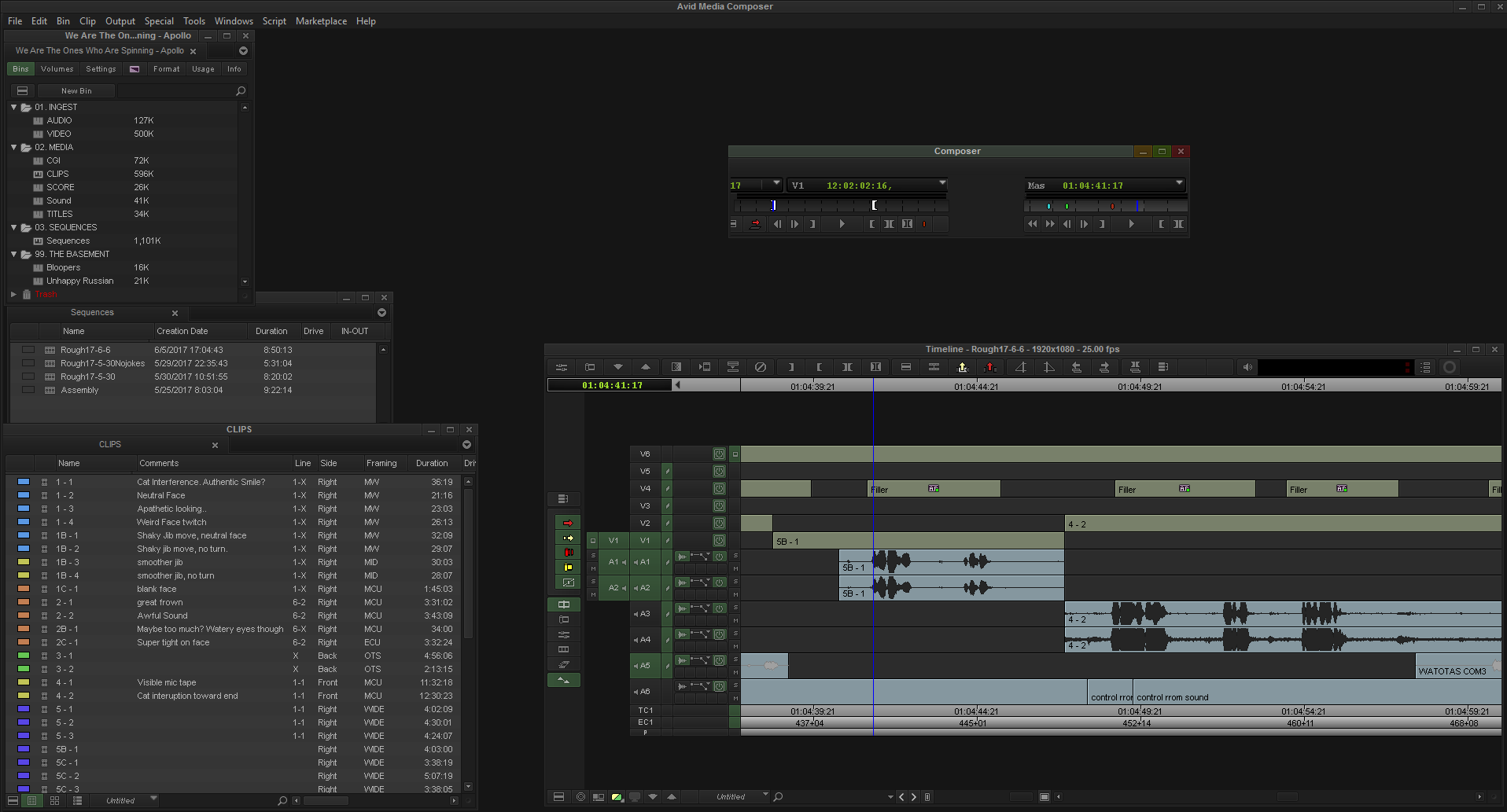This screenshot has height=812, width=1507.
Task: Toggle the V2 track sync lock
Action: pos(667,524)
